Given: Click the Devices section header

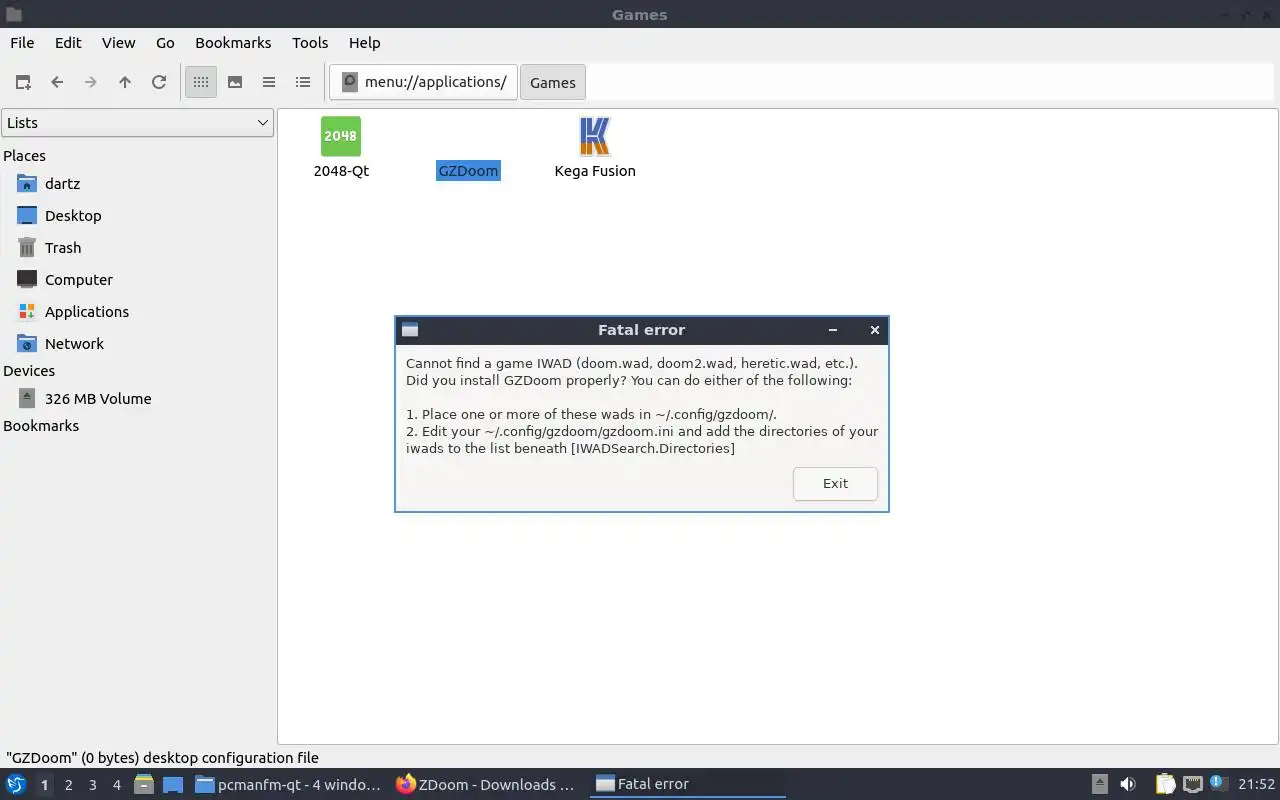Looking at the screenshot, I should (29, 370).
